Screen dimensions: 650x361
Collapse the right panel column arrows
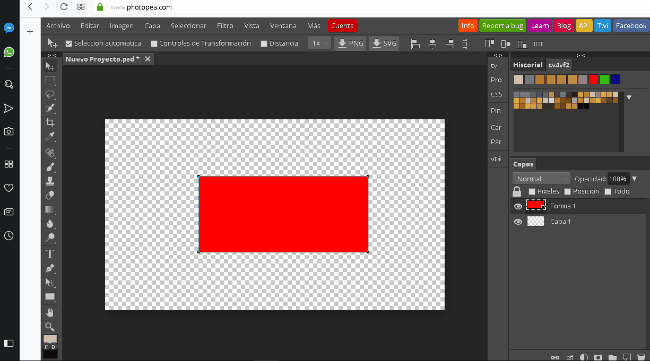click(581, 56)
